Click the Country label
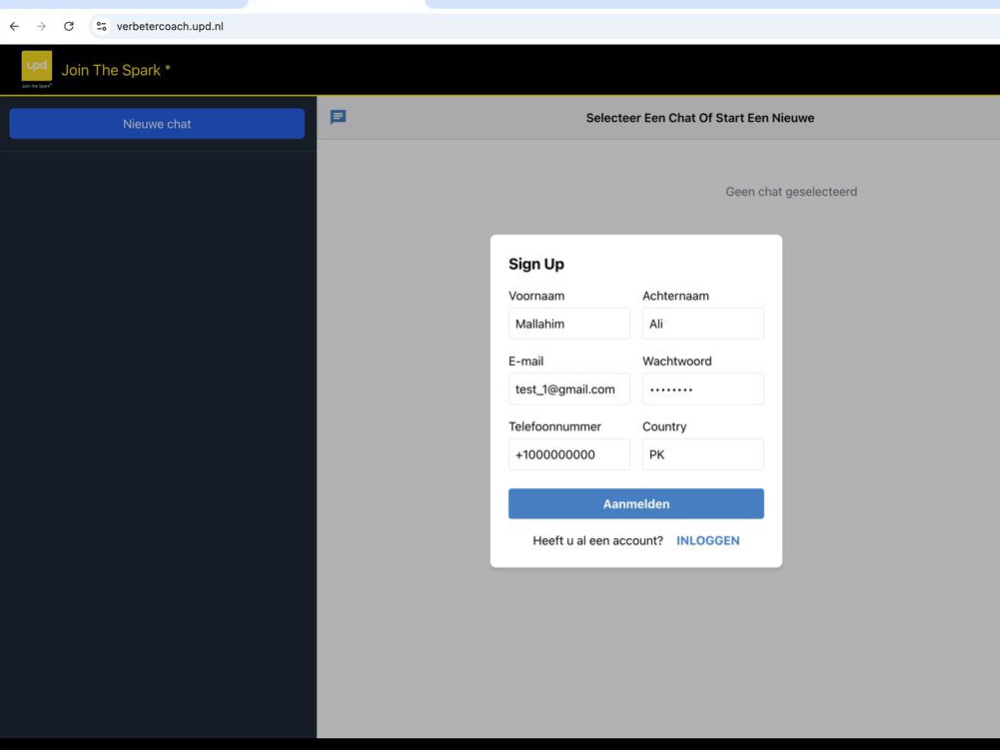 [664, 427]
